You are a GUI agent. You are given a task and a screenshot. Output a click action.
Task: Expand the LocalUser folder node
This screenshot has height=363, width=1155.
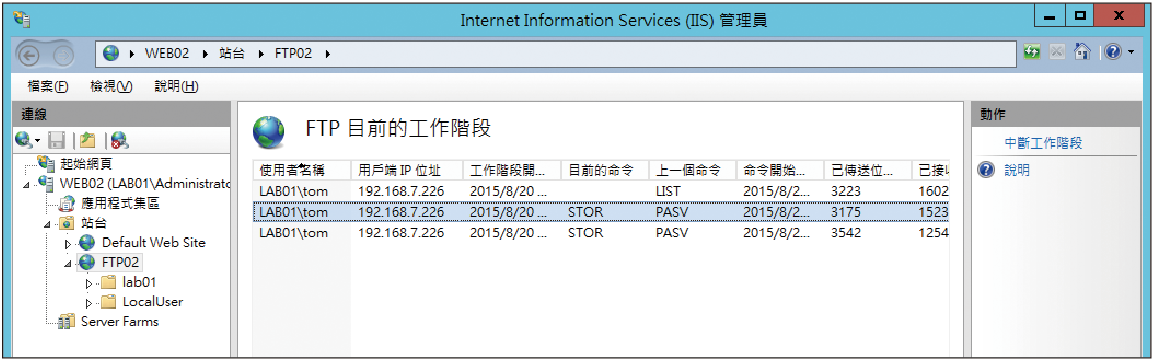click(x=89, y=303)
